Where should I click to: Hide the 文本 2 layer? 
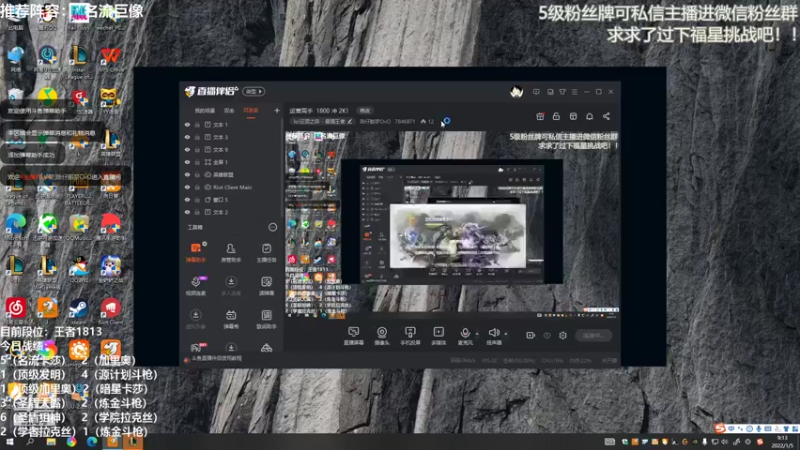tap(187, 212)
